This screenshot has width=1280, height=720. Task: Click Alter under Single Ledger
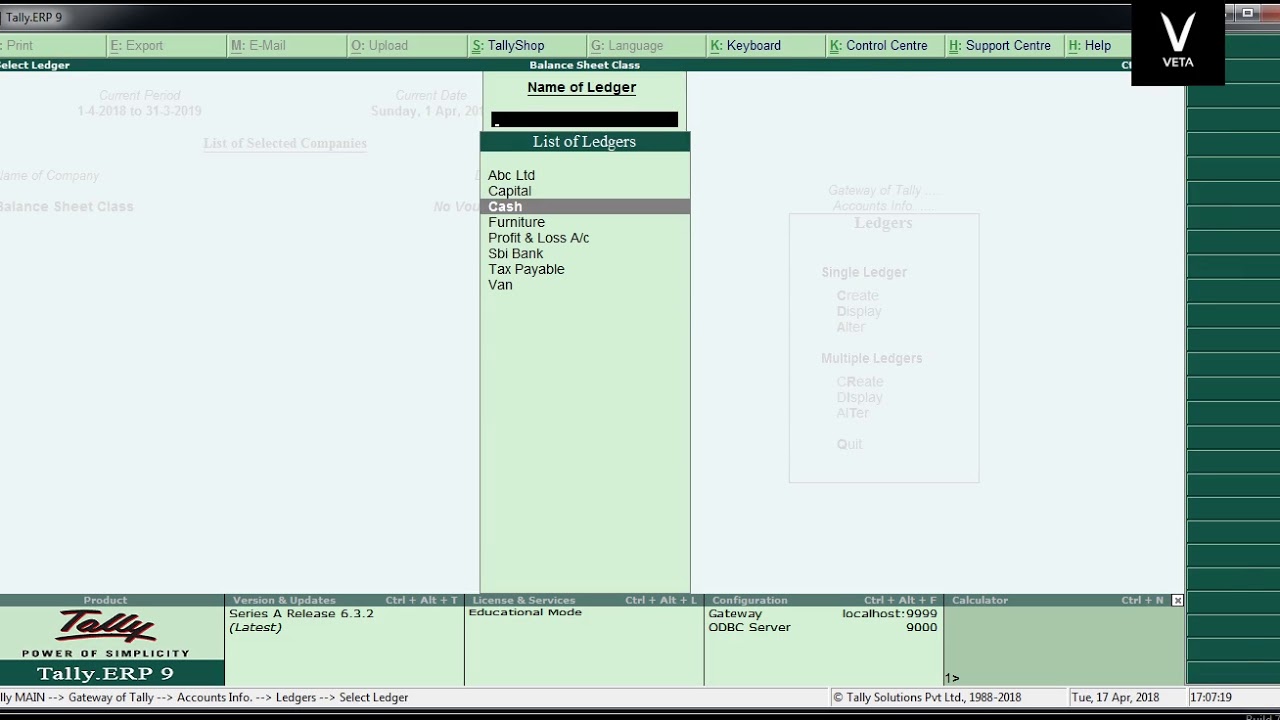pos(851,327)
